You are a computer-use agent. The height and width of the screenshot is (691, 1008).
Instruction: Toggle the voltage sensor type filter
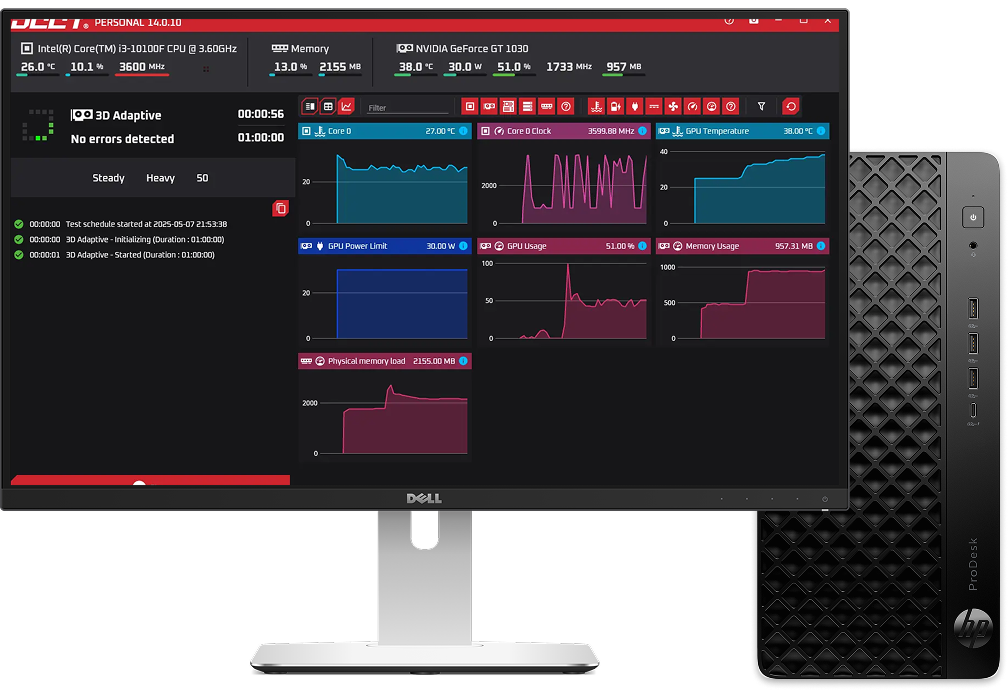click(x=615, y=106)
